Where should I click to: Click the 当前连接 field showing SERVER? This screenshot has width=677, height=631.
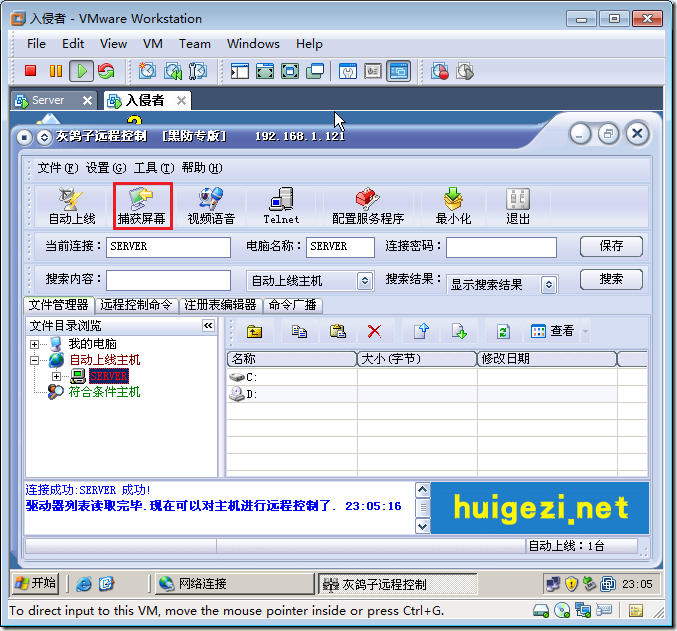click(x=168, y=247)
